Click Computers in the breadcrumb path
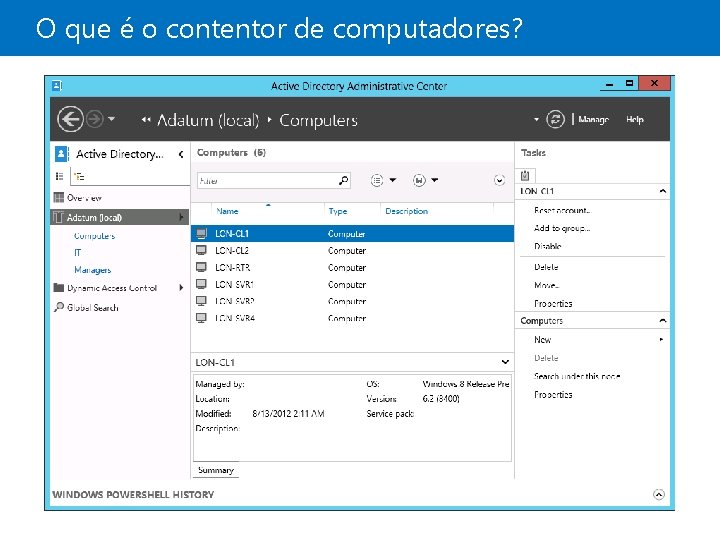The height and width of the screenshot is (540, 720). (318, 120)
